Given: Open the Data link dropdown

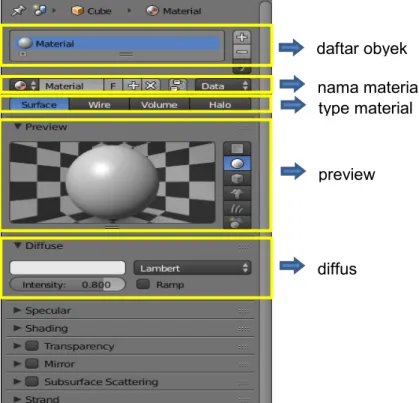Looking at the screenshot, I should (x=223, y=86).
